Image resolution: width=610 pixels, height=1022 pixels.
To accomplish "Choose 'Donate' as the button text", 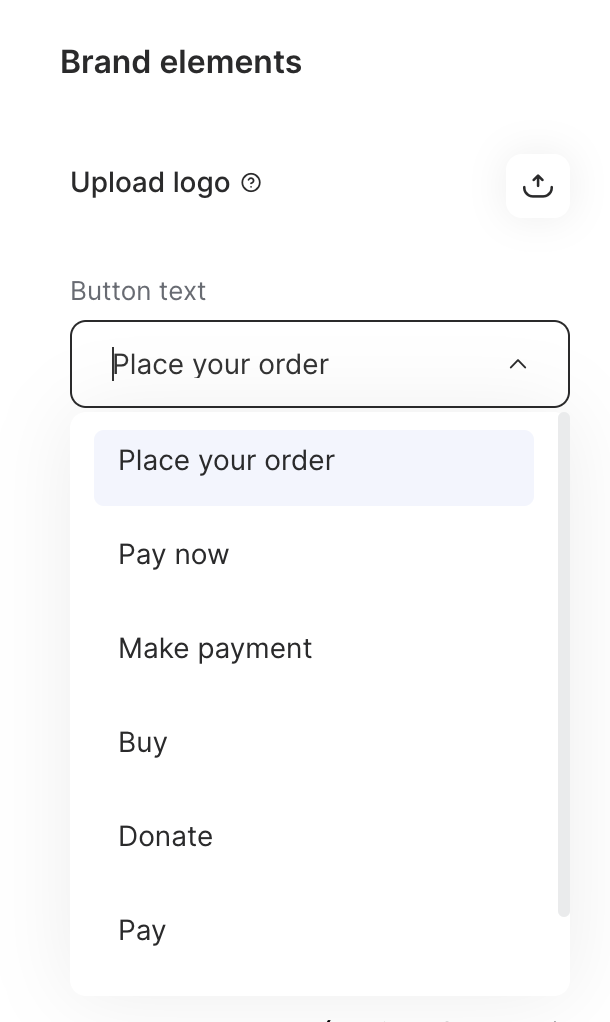I will [165, 836].
